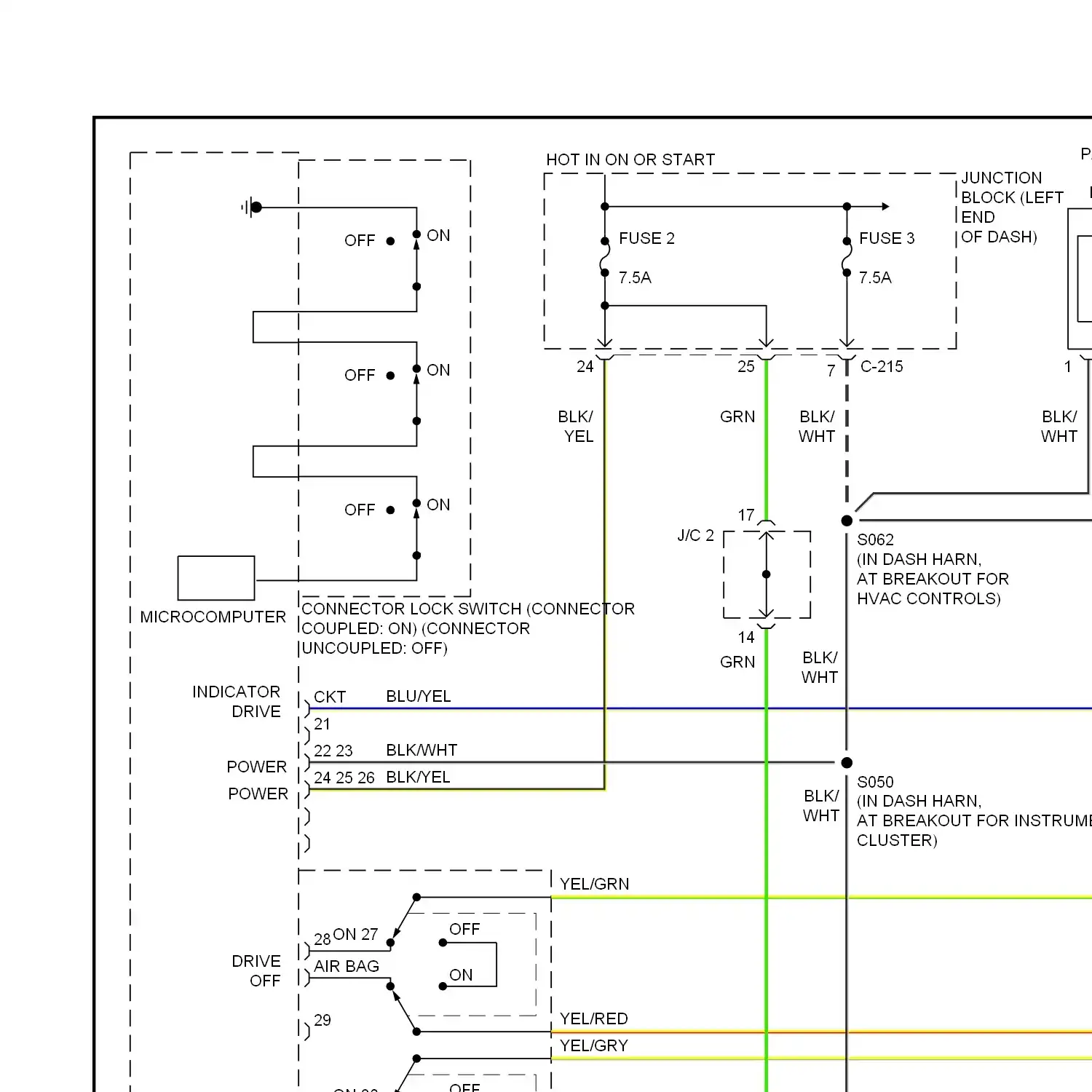Click pin number 25 under junction block
Image resolution: width=1092 pixels, height=1092 pixels.
click(x=746, y=366)
